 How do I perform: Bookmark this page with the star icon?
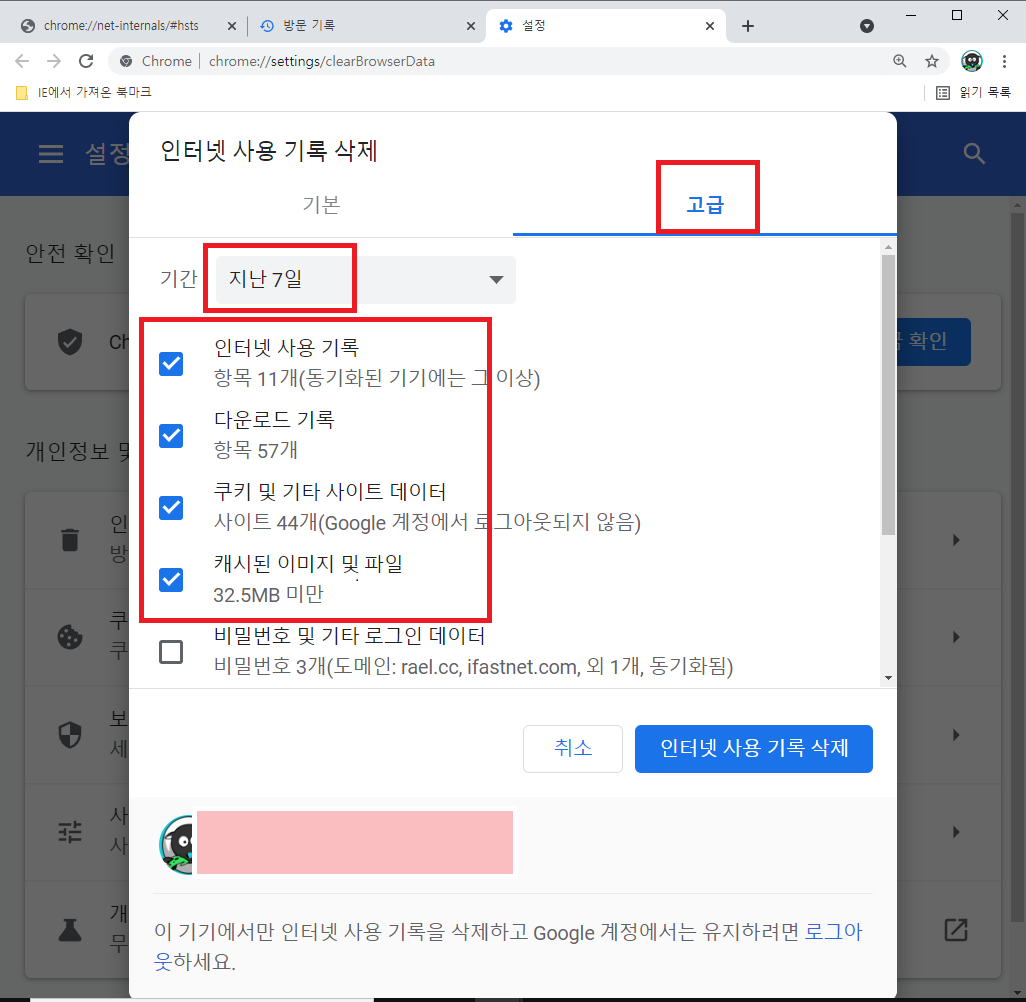[x=932, y=61]
